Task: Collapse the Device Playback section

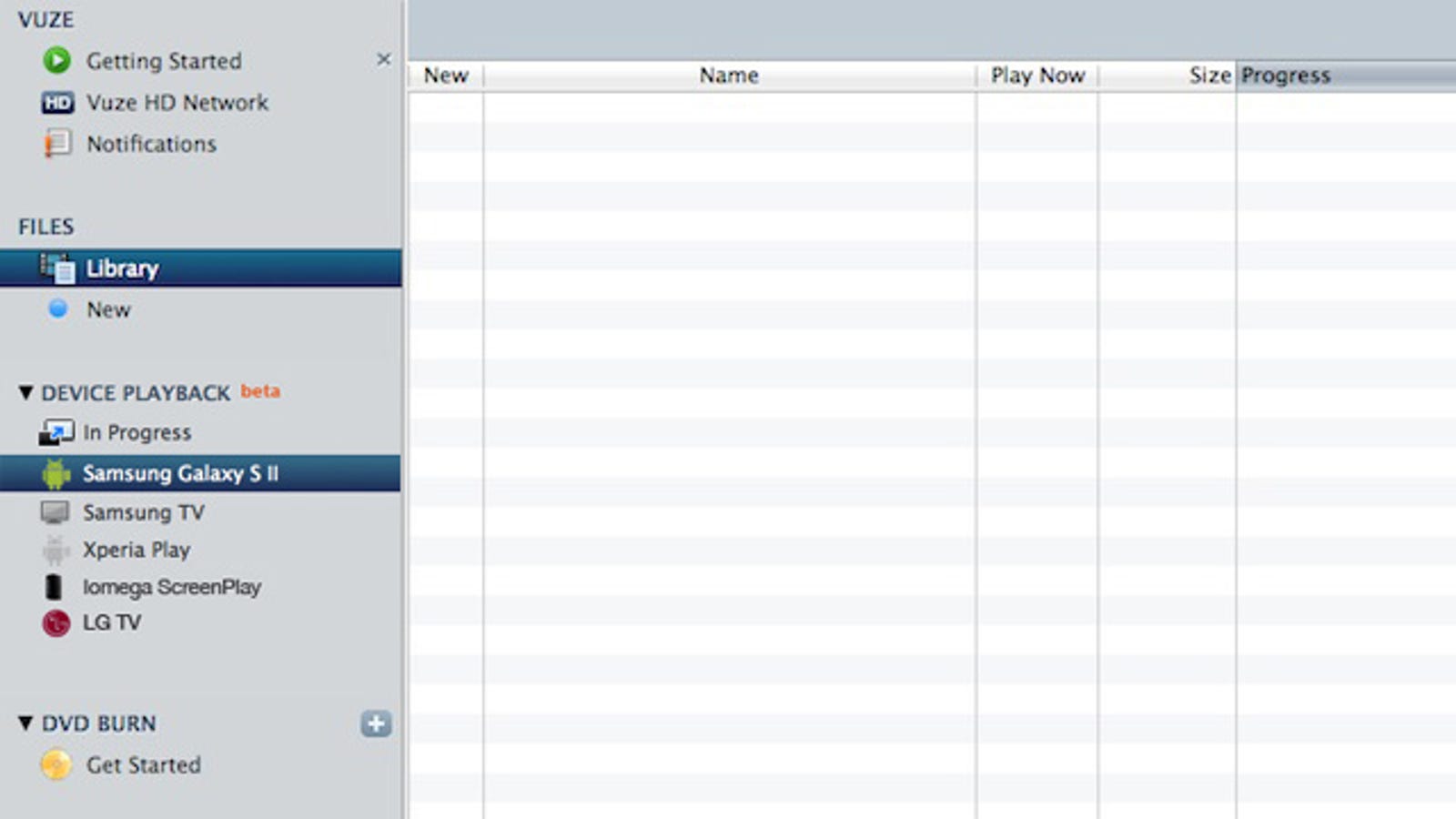Action: click(25, 393)
